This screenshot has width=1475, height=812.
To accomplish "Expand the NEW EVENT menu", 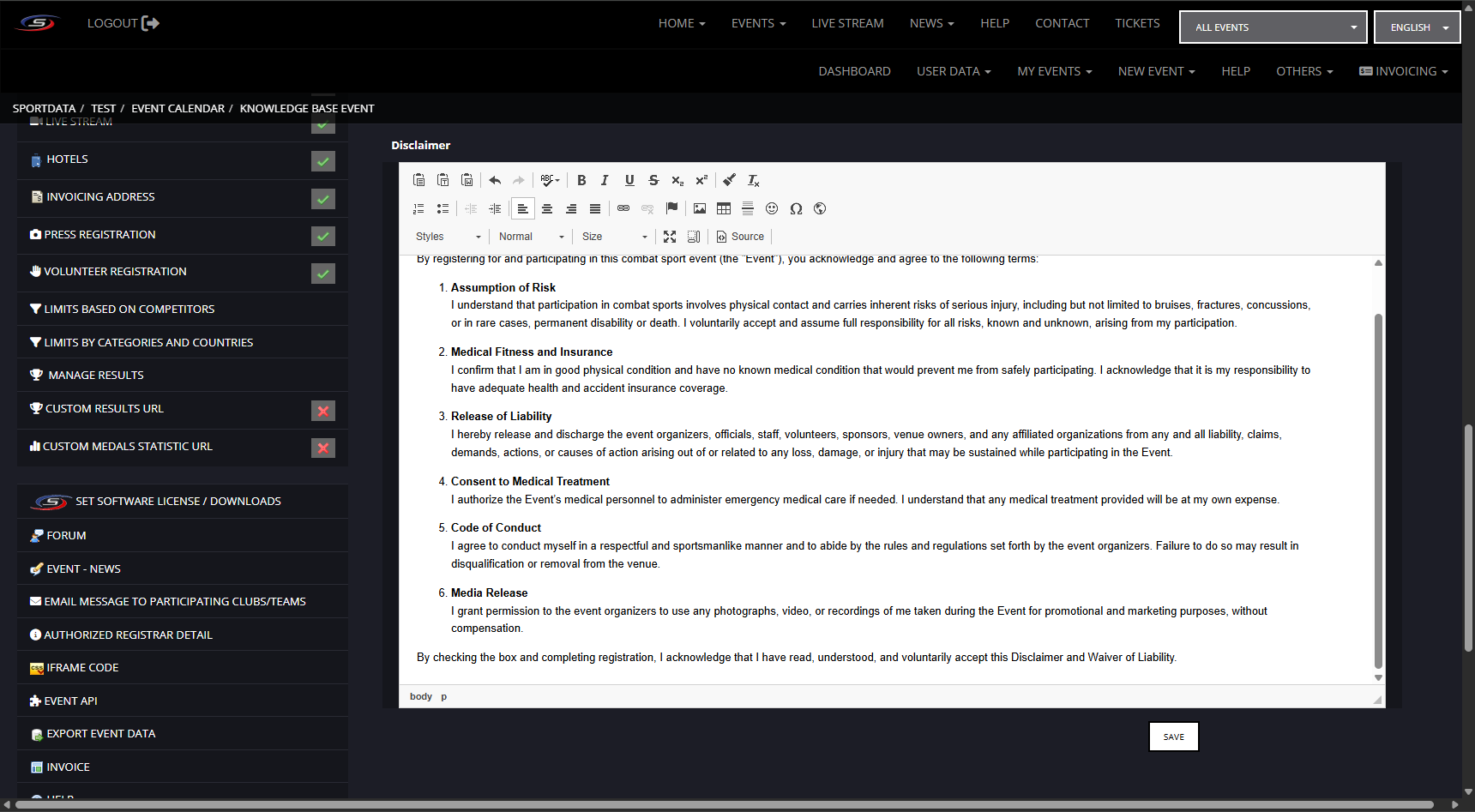I will coord(1156,71).
